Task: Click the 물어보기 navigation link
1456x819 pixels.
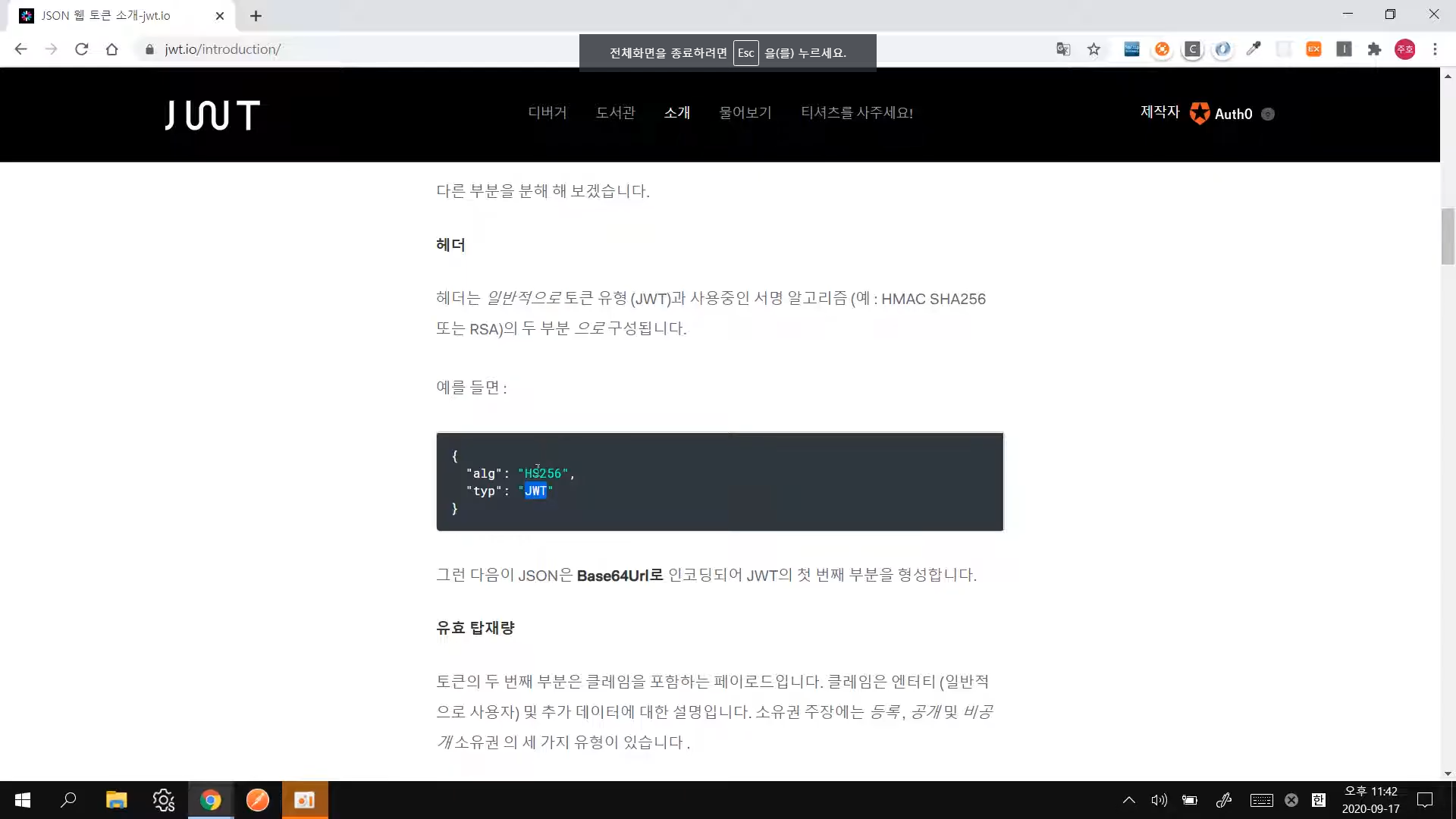Action: tap(745, 112)
